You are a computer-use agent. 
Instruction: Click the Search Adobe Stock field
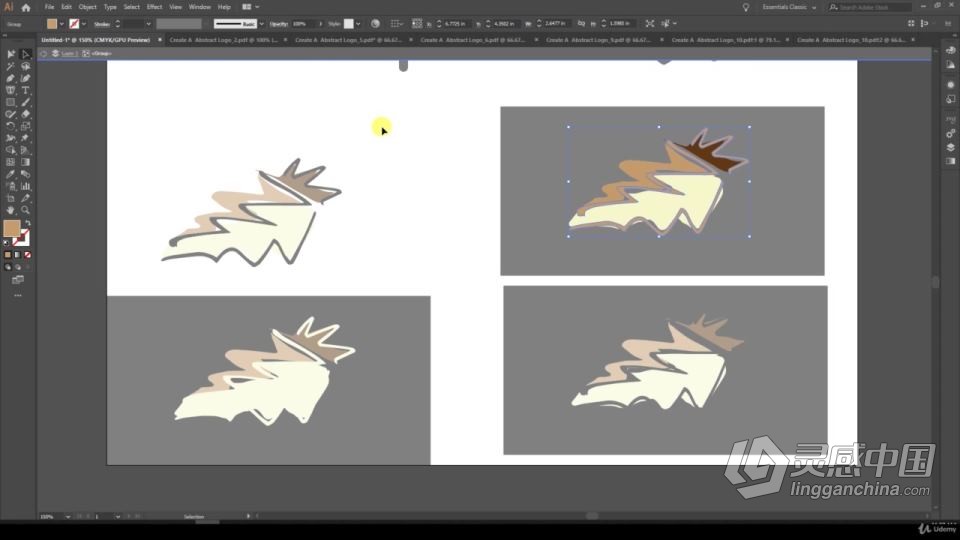[x=870, y=7]
